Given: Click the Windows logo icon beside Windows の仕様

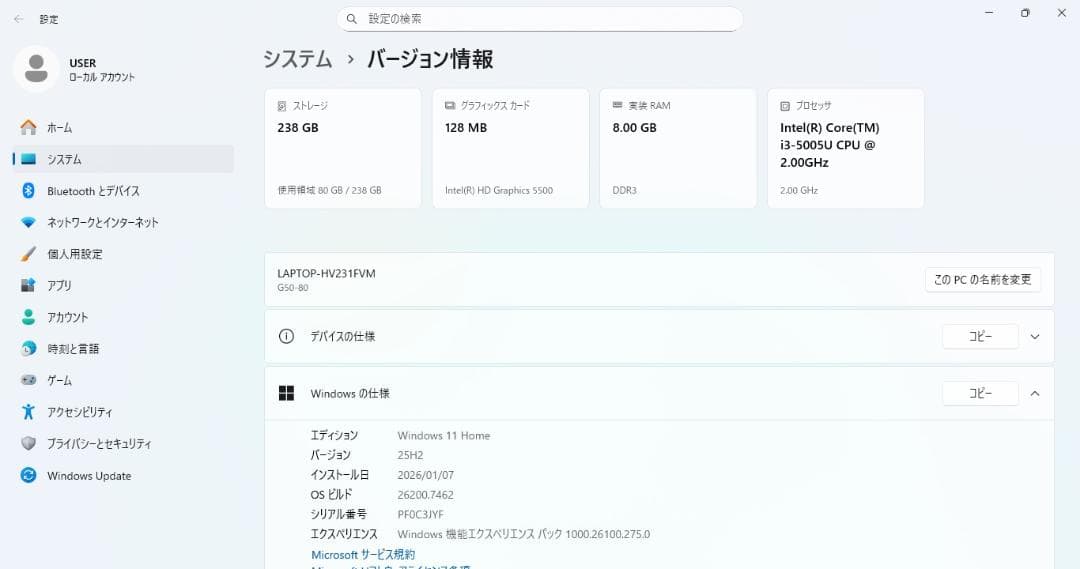Looking at the screenshot, I should (286, 393).
